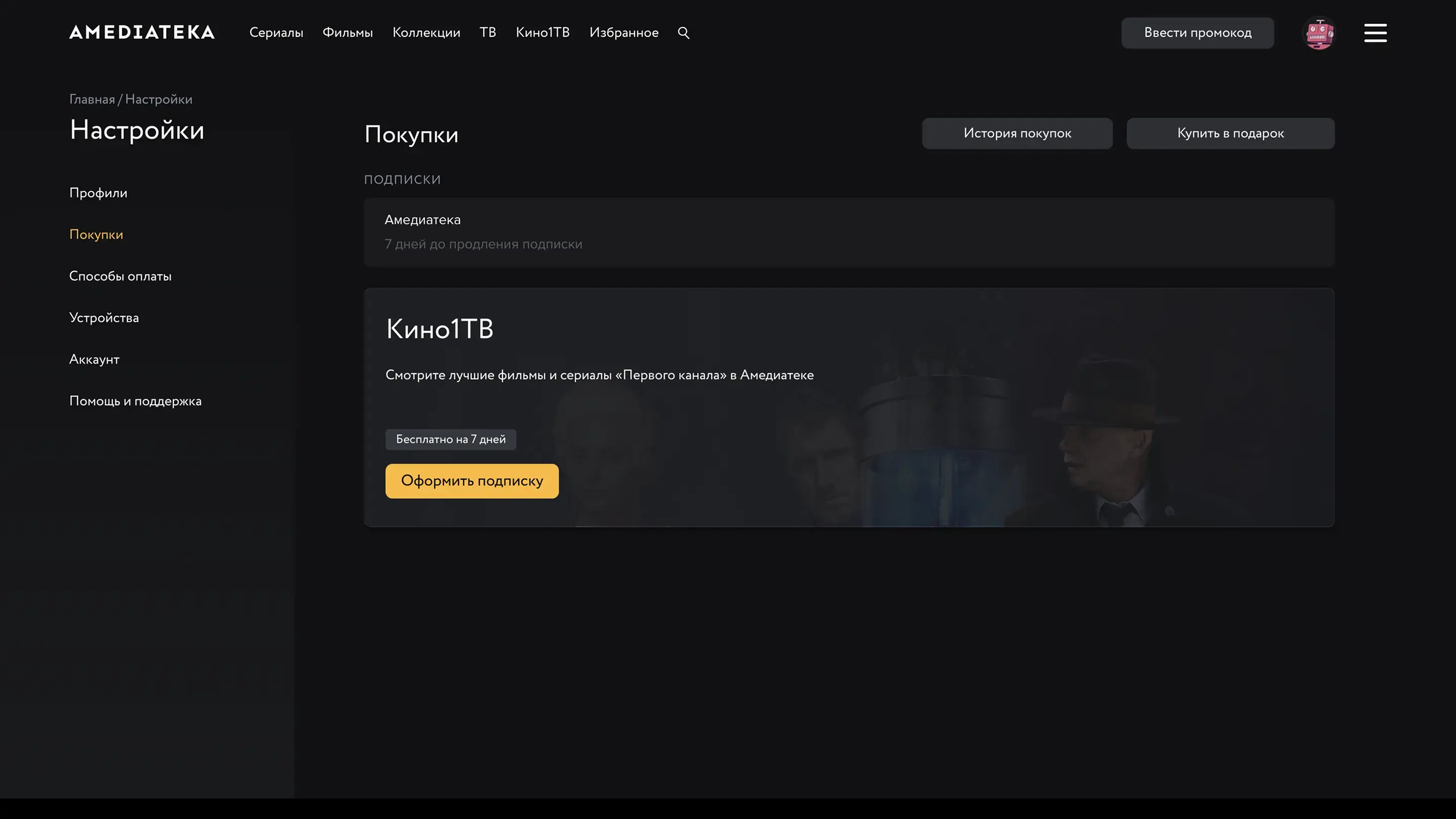The height and width of the screenshot is (819, 1456).
Task: Switch to Устройства settings section
Action: click(x=104, y=317)
